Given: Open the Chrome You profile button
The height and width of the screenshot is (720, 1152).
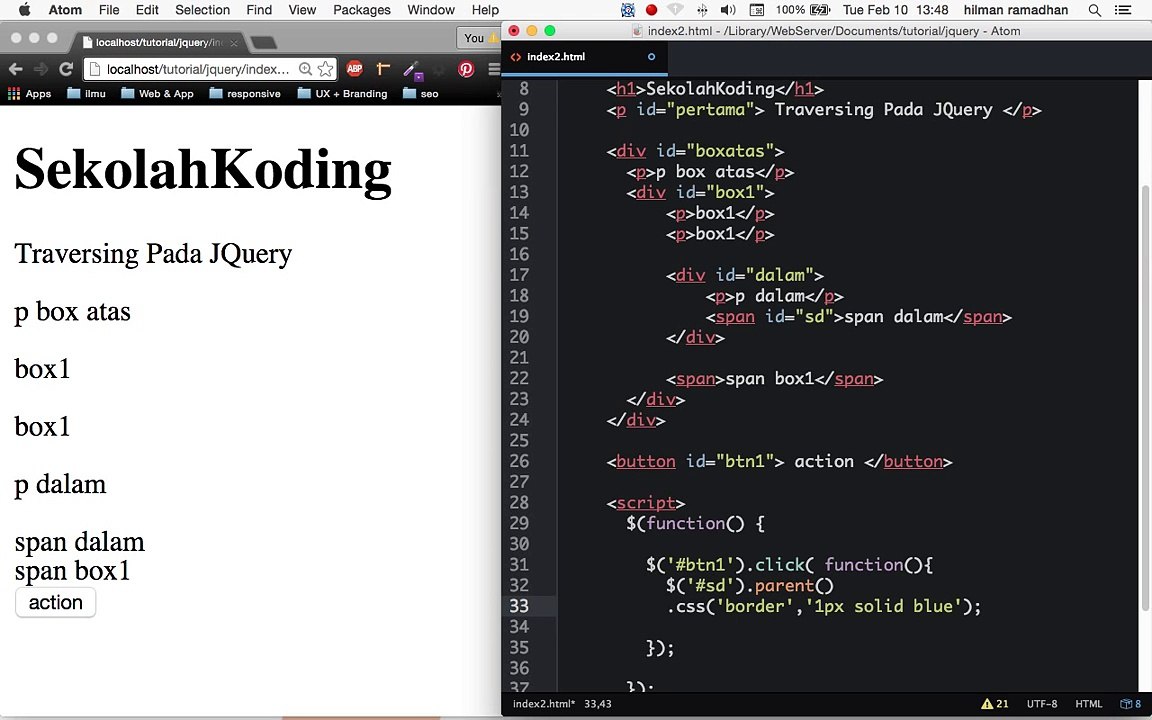Looking at the screenshot, I should pyautogui.click(x=479, y=38).
